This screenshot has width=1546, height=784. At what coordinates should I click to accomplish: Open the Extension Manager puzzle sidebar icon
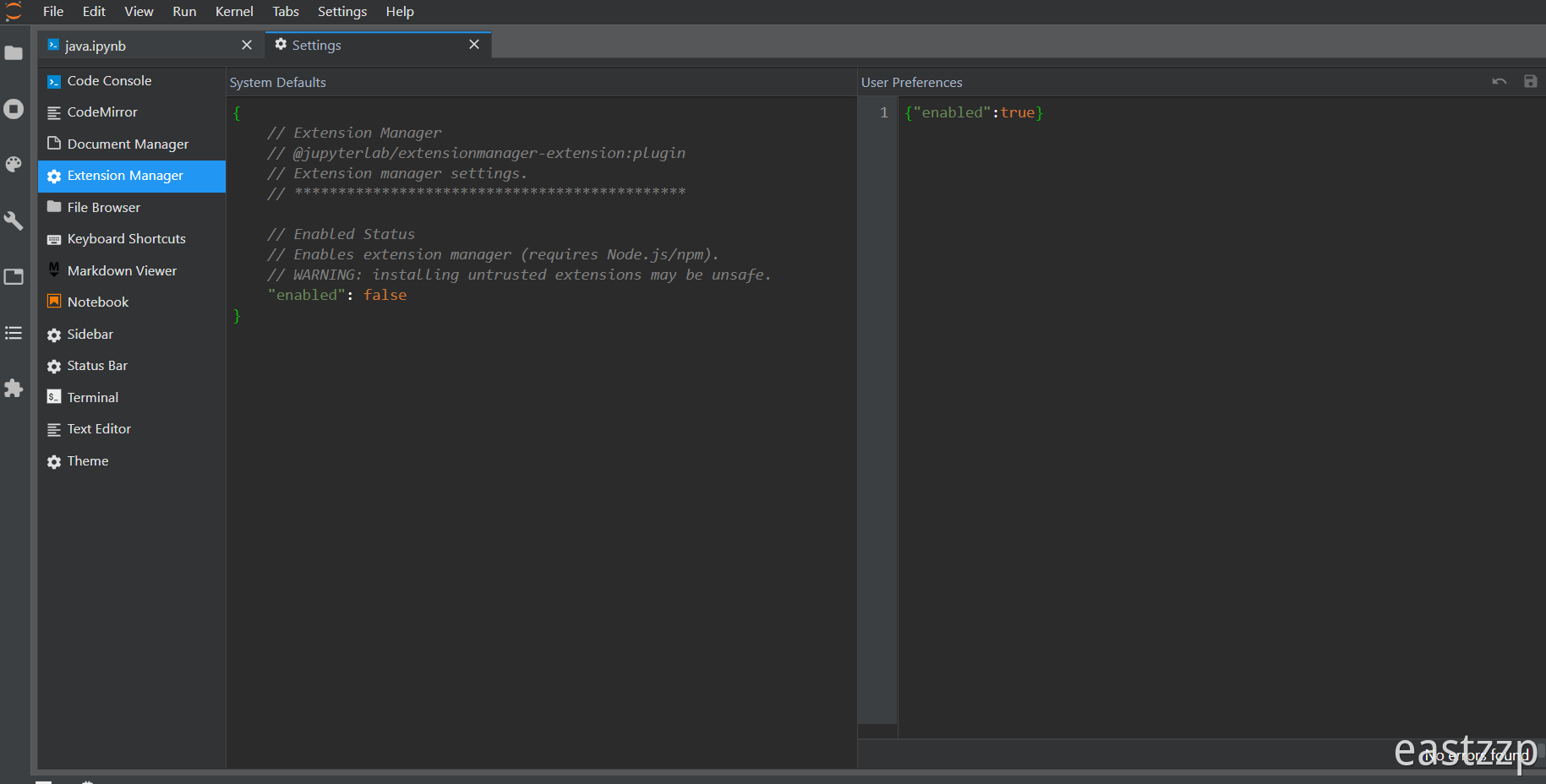pyautogui.click(x=14, y=389)
